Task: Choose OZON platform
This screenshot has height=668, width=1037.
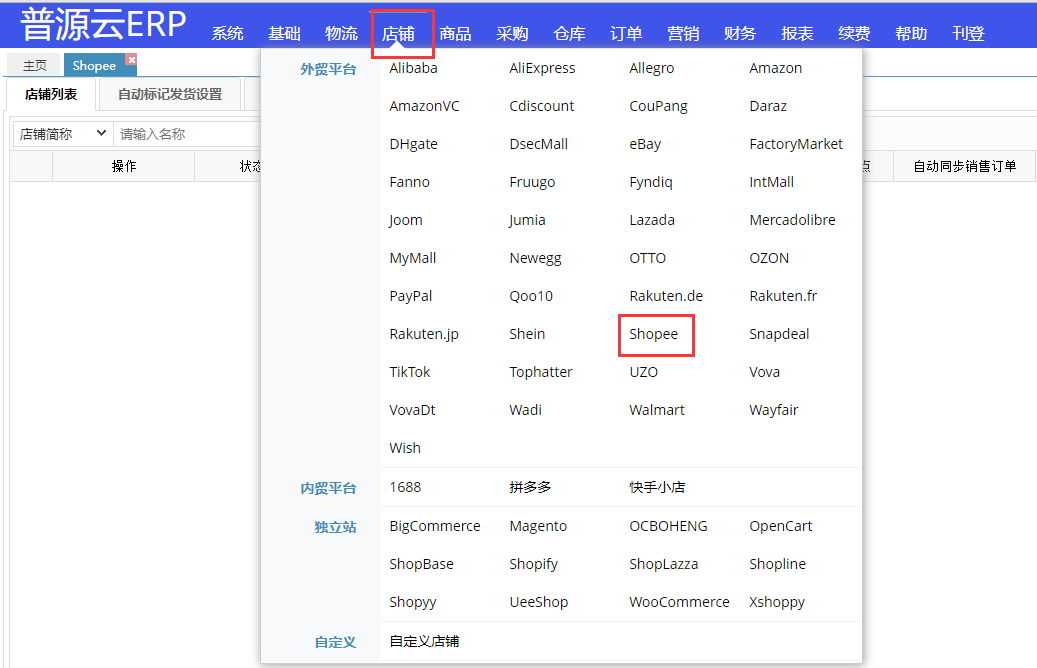Action: tap(768, 258)
